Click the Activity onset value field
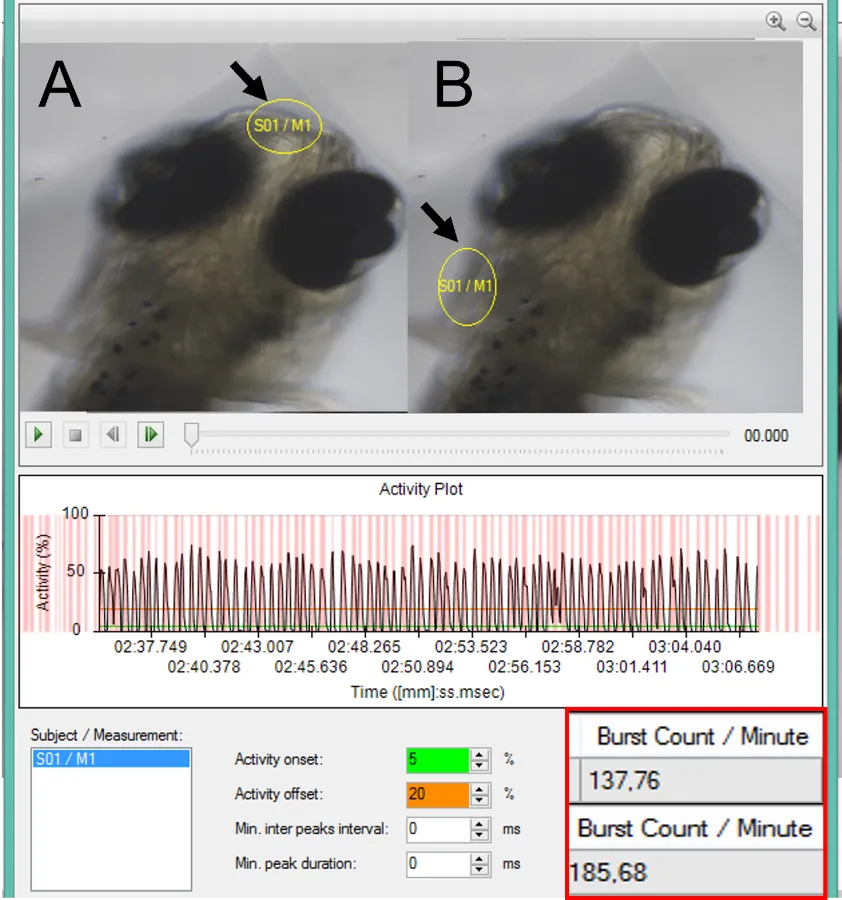 point(437,760)
